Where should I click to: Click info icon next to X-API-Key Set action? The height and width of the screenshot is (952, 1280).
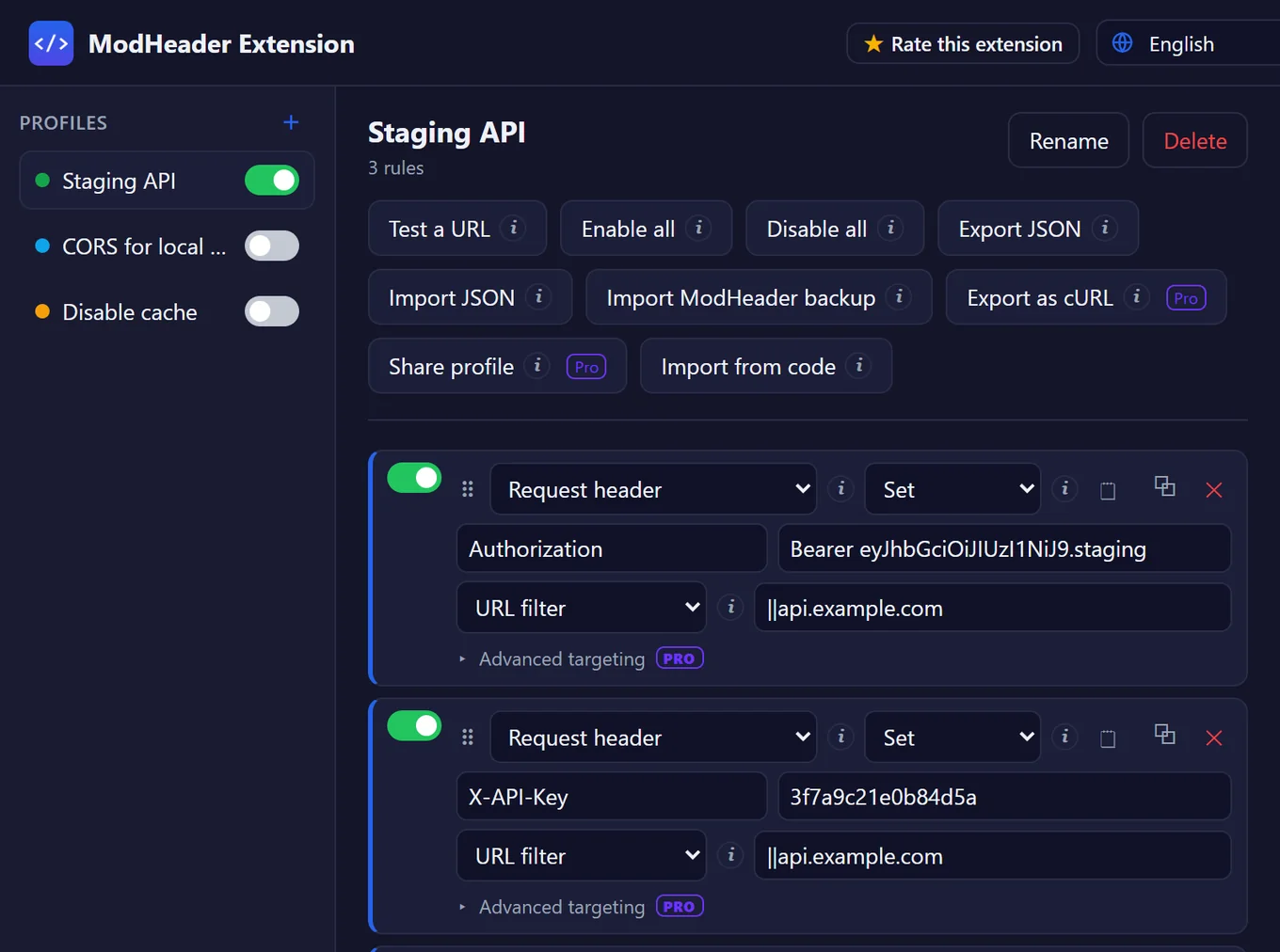(1064, 737)
